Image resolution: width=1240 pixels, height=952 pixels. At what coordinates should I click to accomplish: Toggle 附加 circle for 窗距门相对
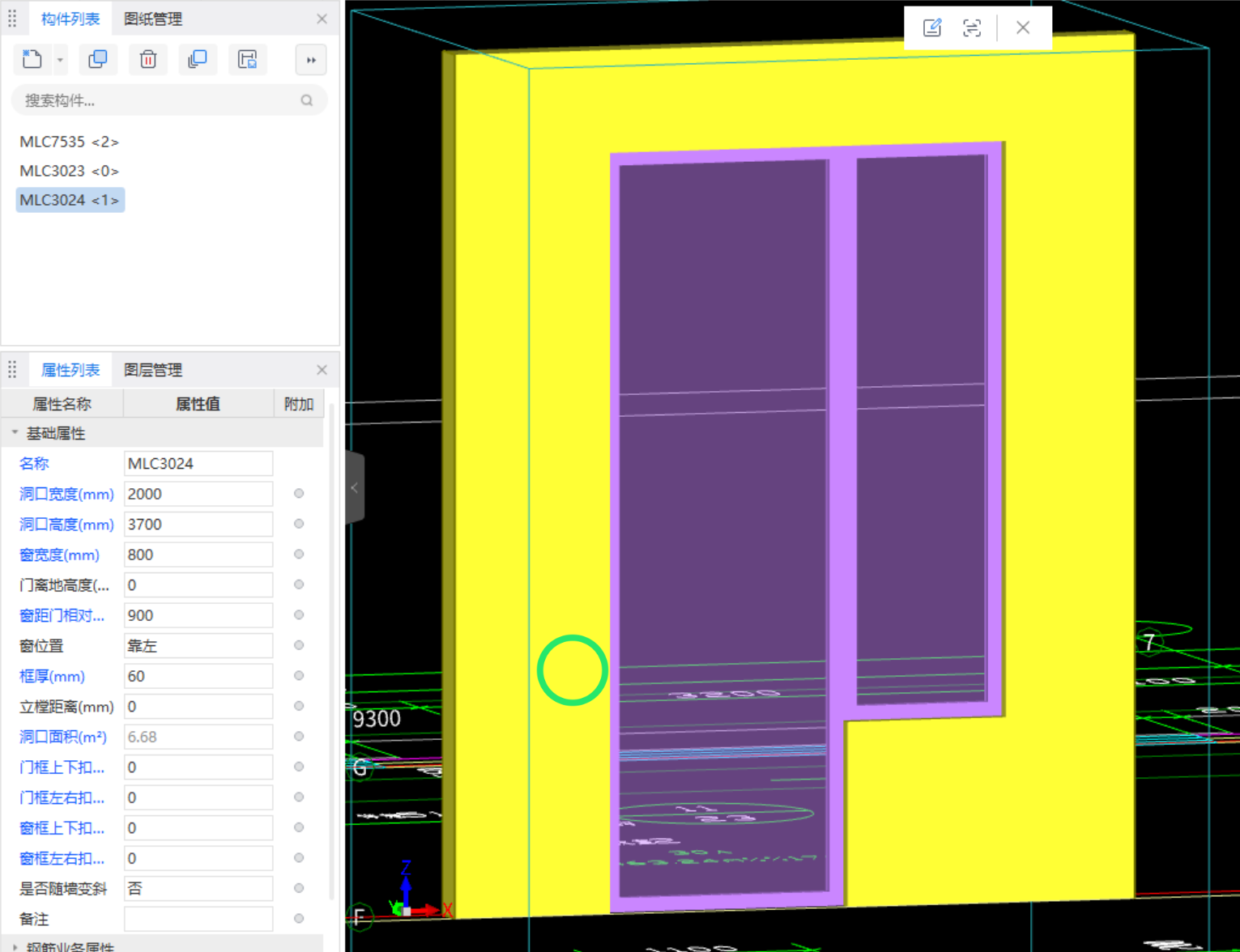(x=299, y=614)
